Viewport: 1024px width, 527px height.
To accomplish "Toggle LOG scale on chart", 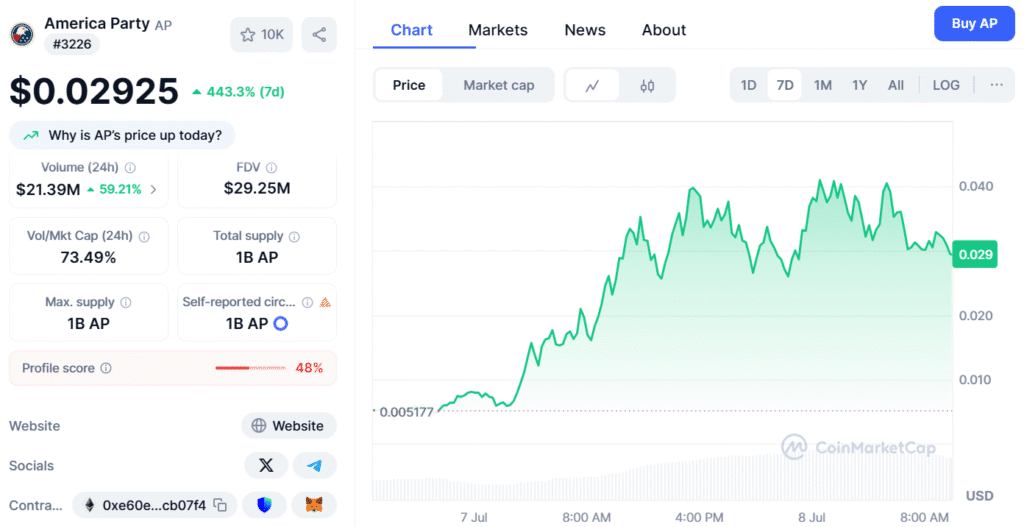I will (x=946, y=86).
